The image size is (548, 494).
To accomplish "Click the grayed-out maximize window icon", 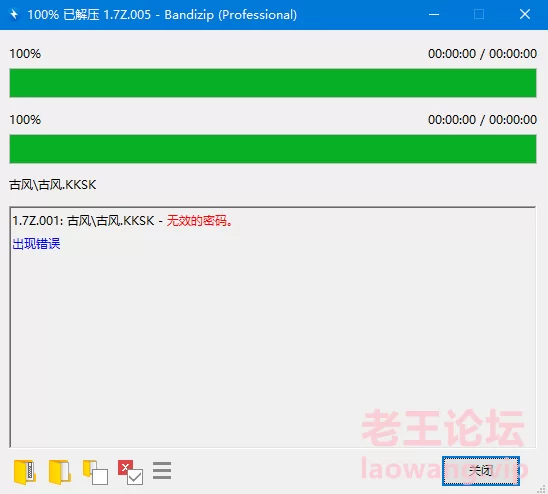I will (479, 15).
